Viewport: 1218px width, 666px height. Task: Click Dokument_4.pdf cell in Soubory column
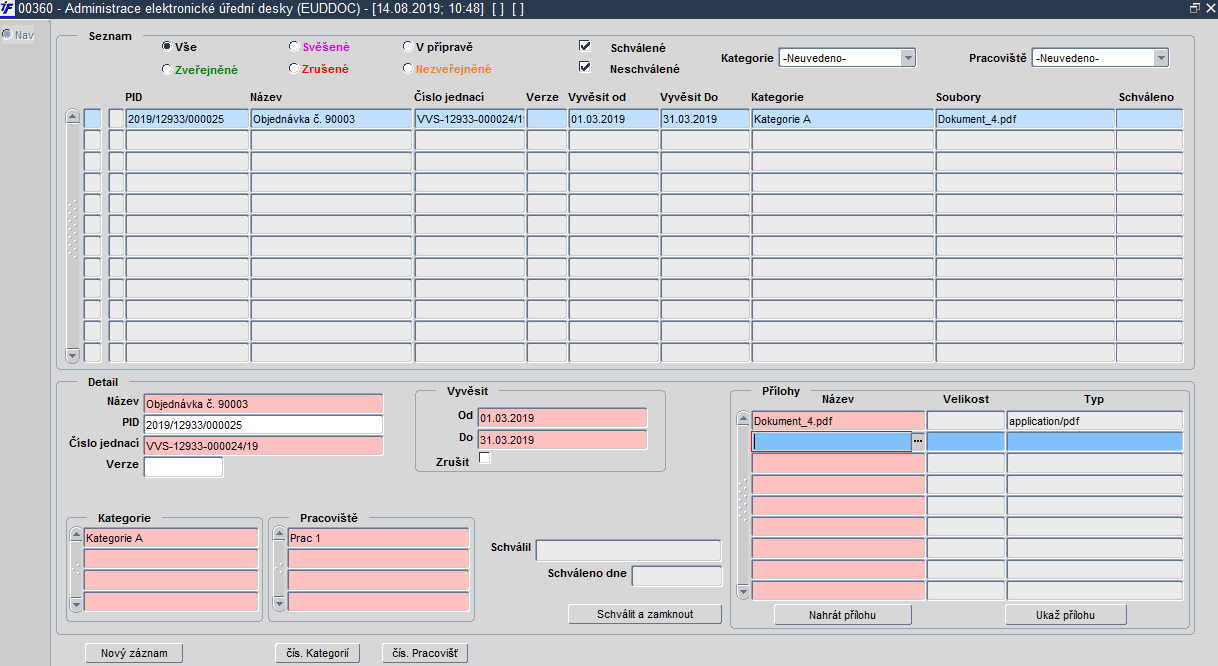point(1025,119)
